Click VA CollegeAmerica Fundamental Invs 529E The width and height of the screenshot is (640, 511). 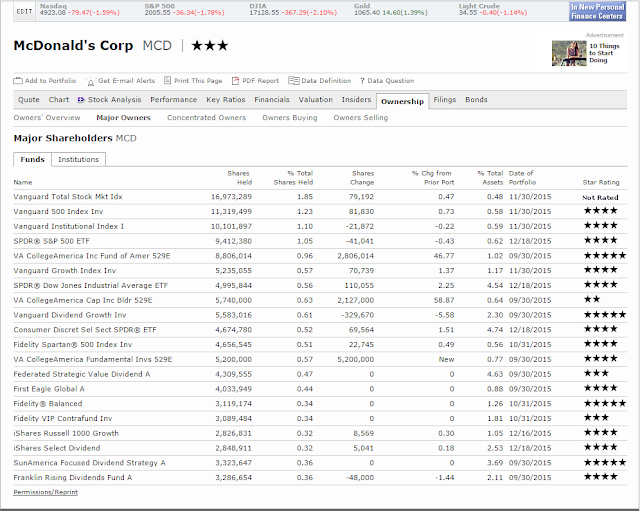pos(93,359)
